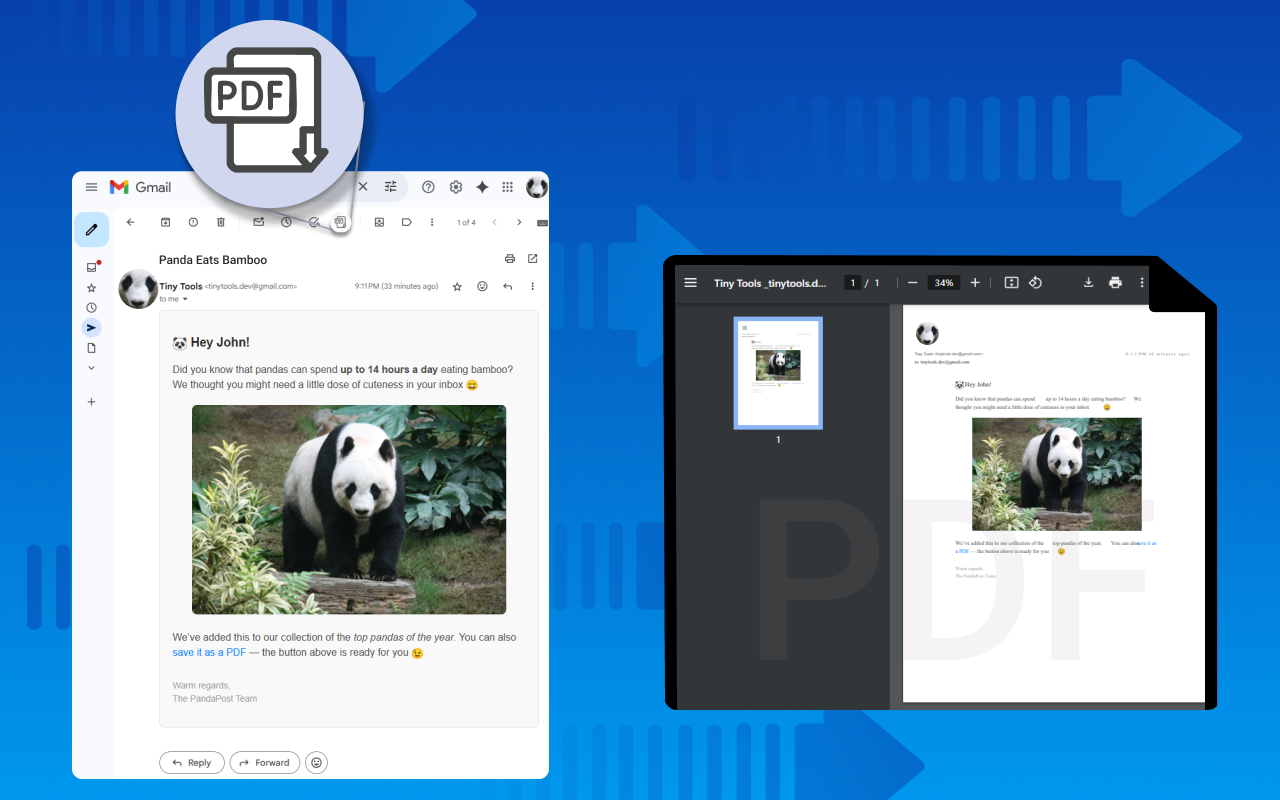Open the Gmail main menu hamburger
Viewport: 1280px width, 800px height.
91,187
